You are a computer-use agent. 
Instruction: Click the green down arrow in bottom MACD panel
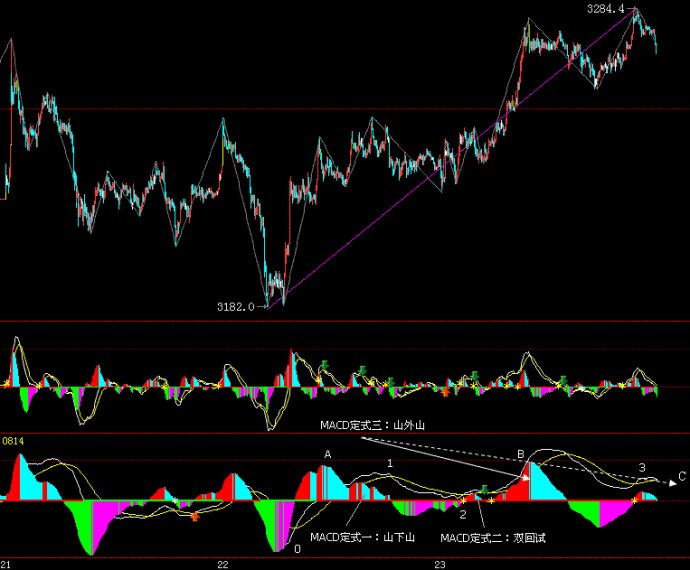click(484, 489)
